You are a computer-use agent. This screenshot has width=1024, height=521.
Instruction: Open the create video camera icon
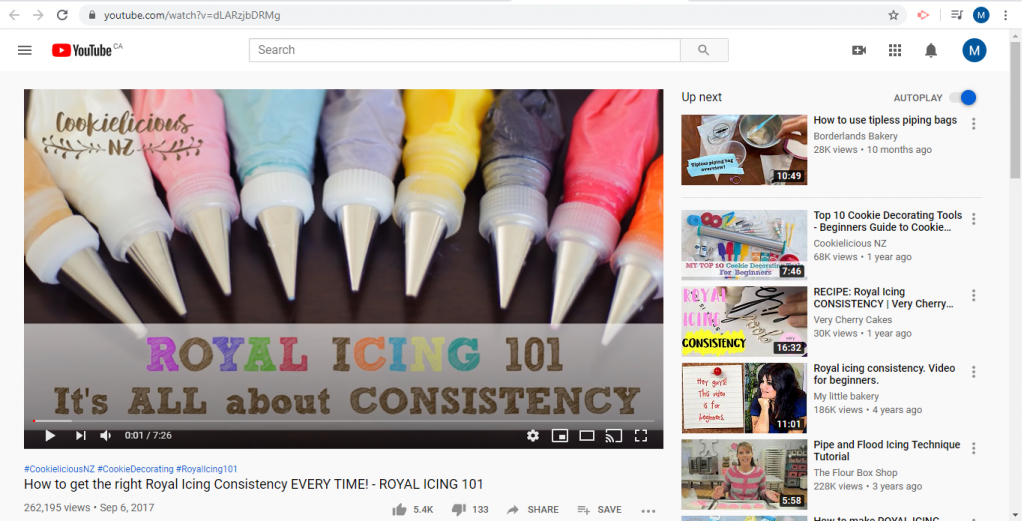point(859,50)
